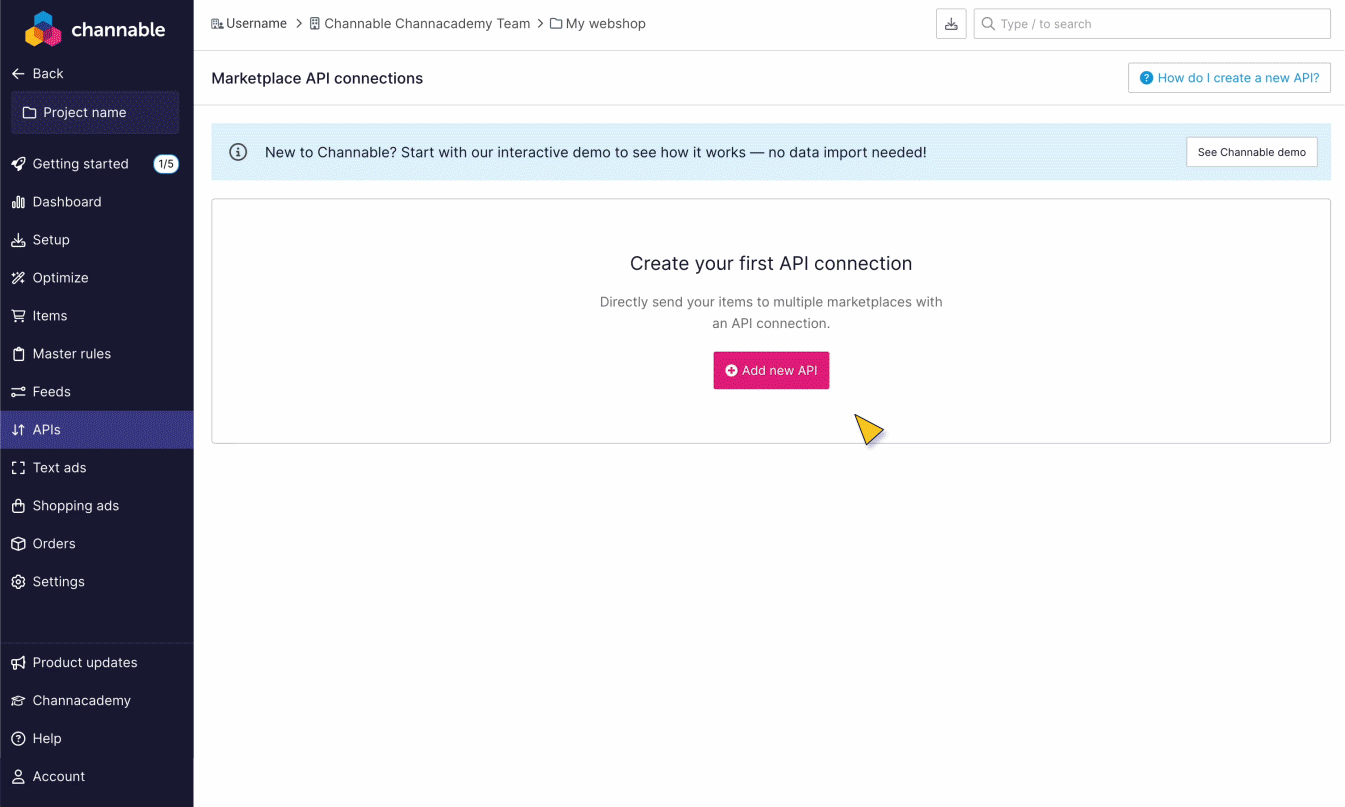Click the question mark Help icon
Image resolution: width=1345 pixels, height=807 pixels.
click(18, 739)
